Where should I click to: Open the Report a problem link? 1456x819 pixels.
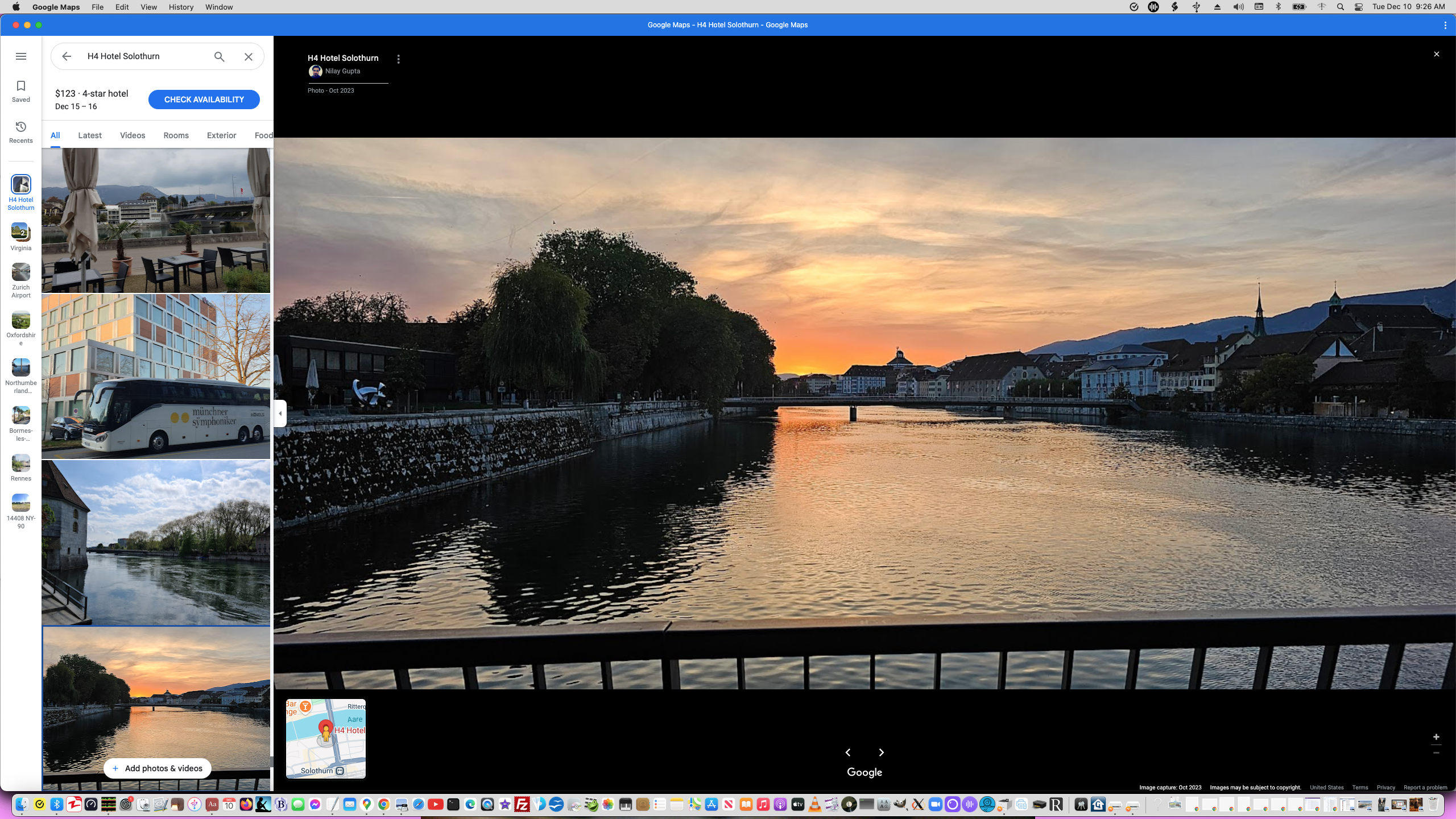(1425, 788)
